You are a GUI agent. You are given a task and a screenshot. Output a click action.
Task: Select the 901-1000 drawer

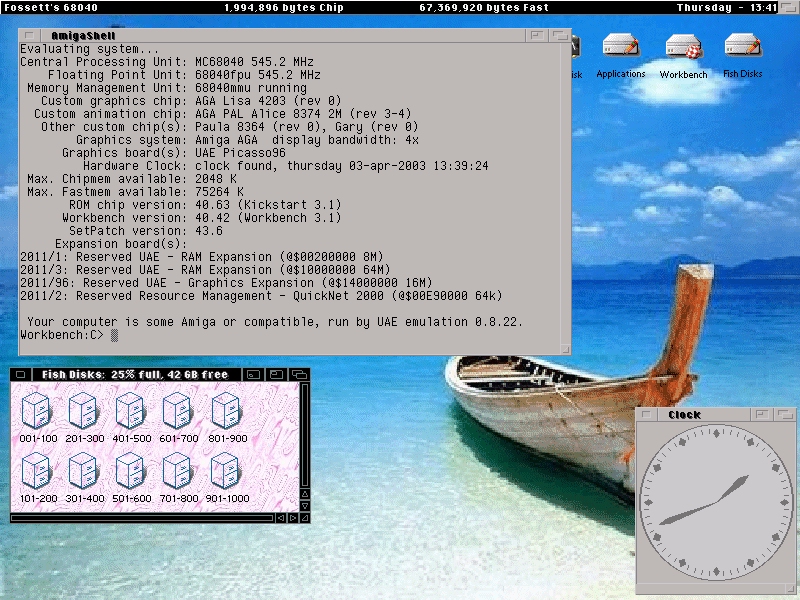pos(227,471)
